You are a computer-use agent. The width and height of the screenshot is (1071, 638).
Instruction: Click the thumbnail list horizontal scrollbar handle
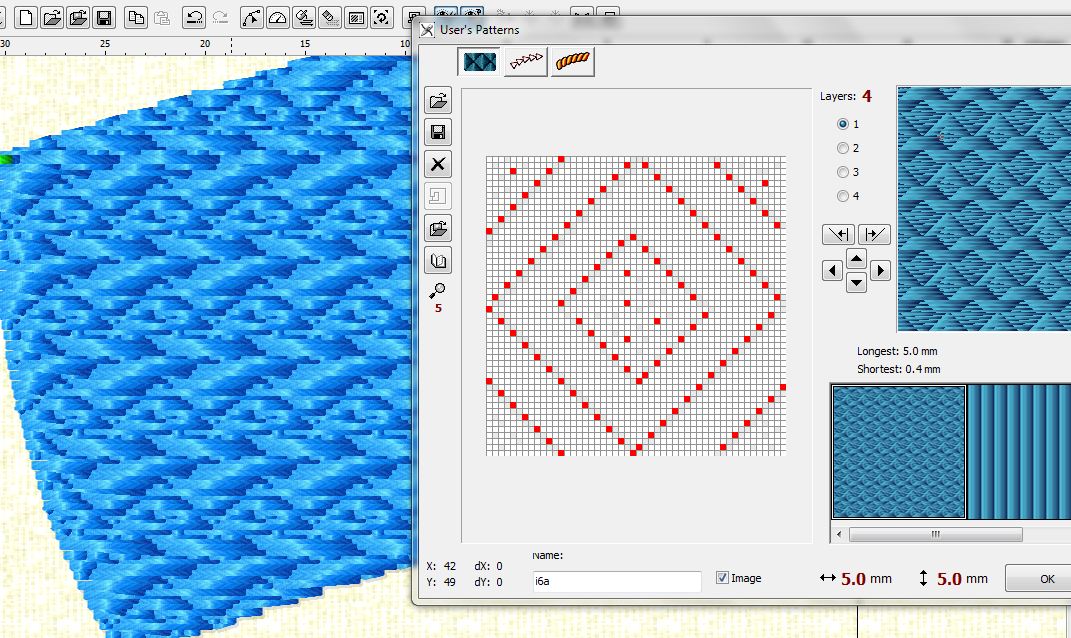click(935, 534)
